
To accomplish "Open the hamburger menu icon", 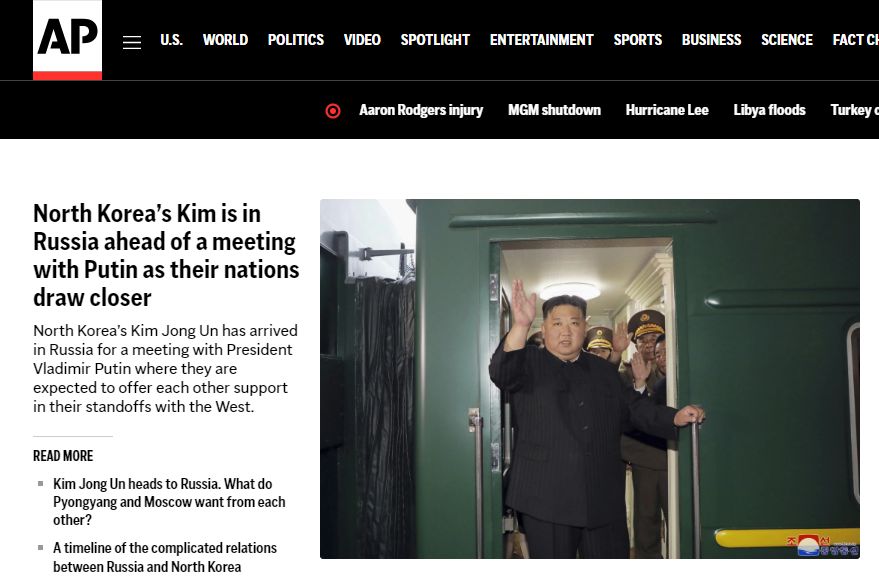I will point(132,42).
